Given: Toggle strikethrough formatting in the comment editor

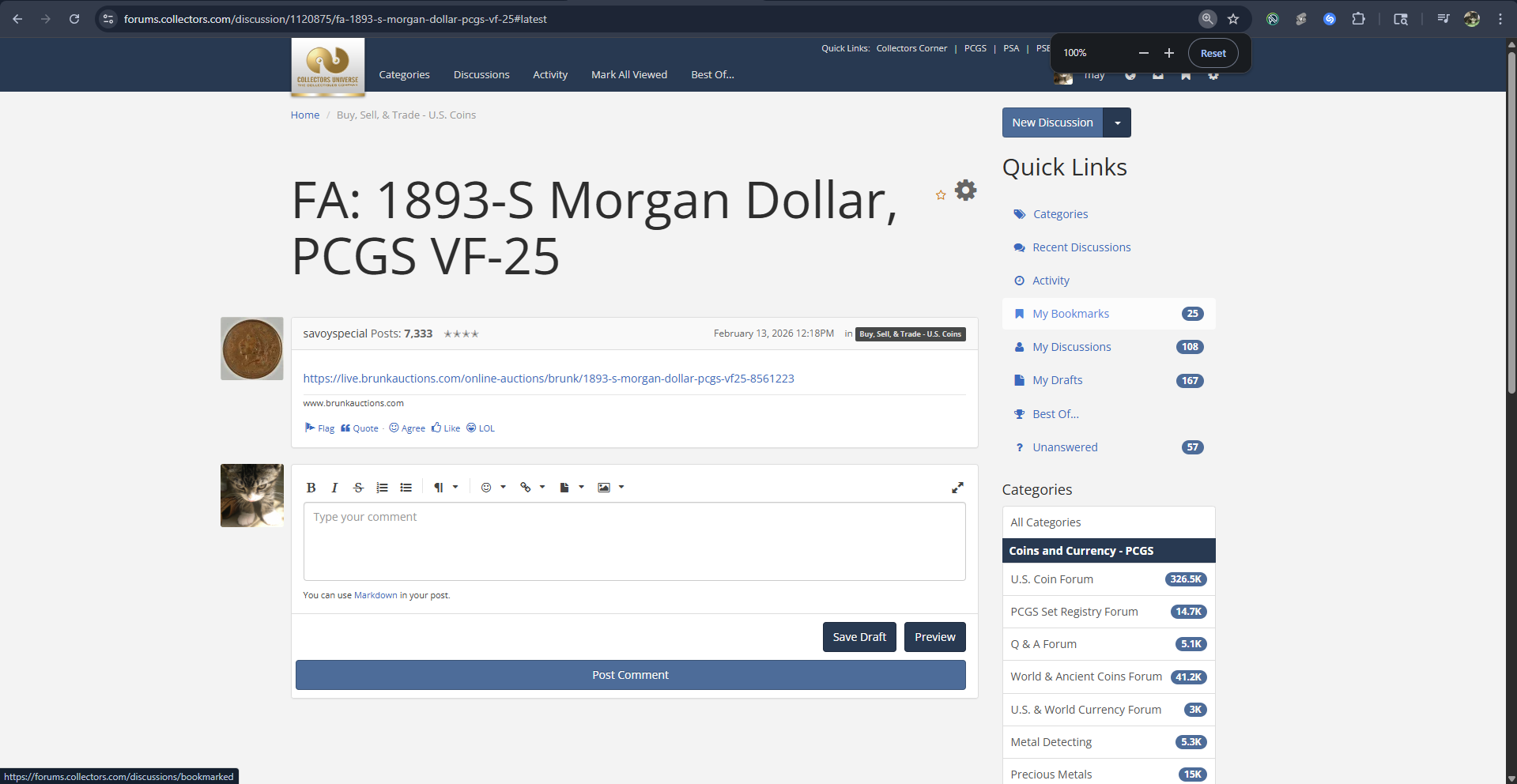Looking at the screenshot, I should [358, 488].
